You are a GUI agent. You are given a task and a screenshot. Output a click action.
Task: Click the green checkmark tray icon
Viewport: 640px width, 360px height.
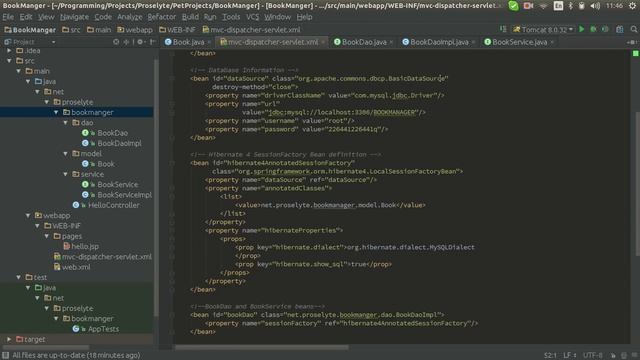pyautogui.click(x=513, y=6)
